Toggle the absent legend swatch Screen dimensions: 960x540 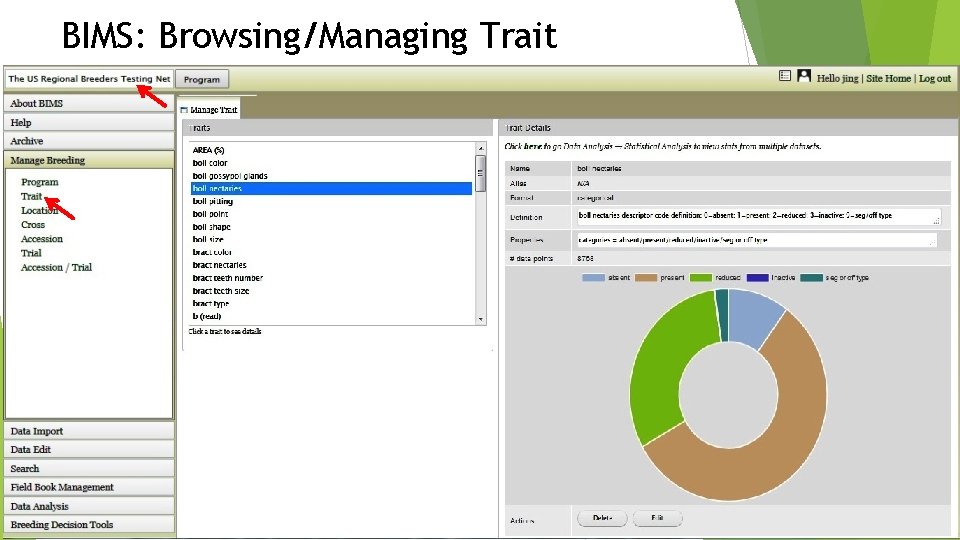593,277
